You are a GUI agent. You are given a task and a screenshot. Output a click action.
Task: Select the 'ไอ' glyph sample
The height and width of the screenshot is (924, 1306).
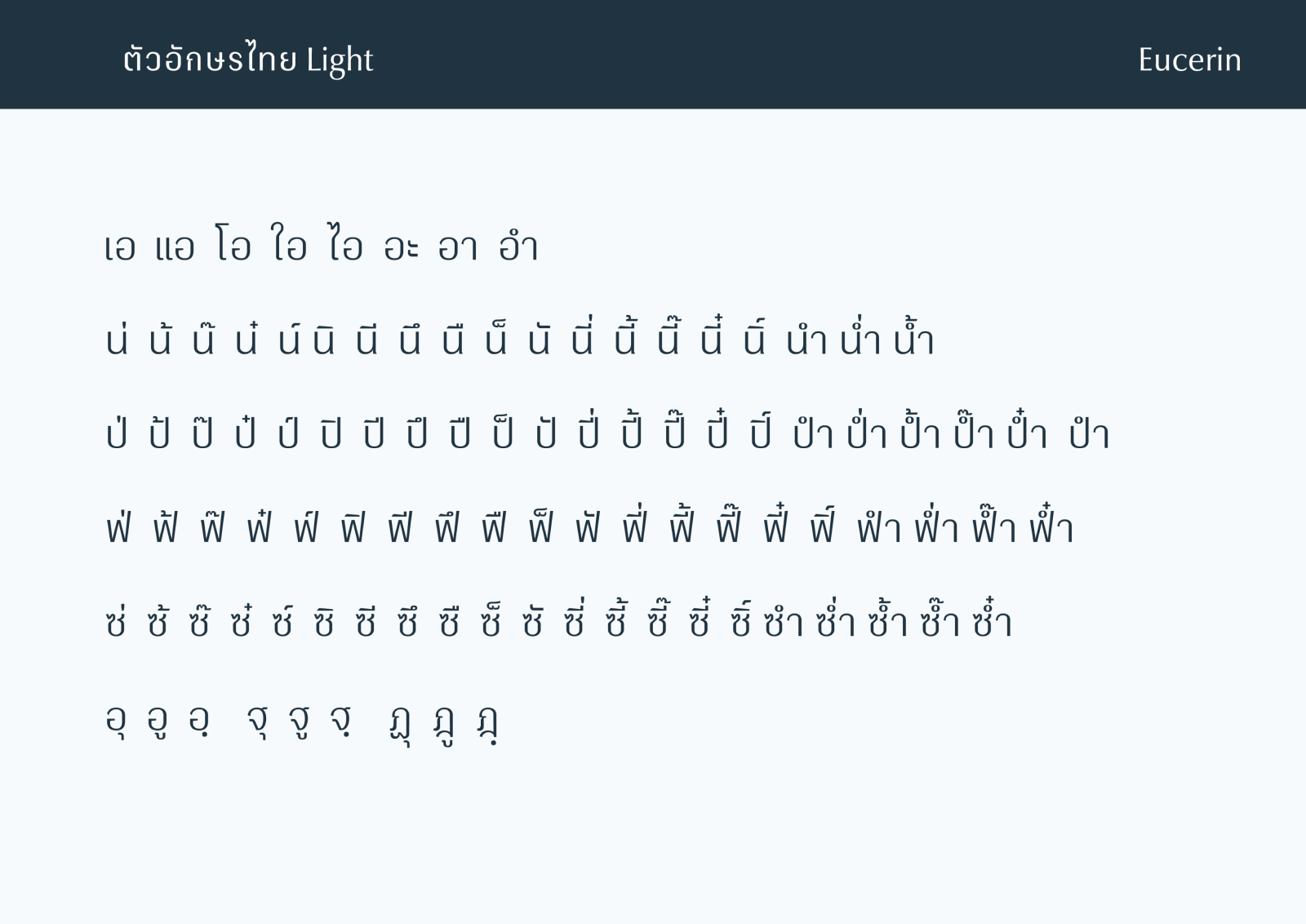point(345,243)
